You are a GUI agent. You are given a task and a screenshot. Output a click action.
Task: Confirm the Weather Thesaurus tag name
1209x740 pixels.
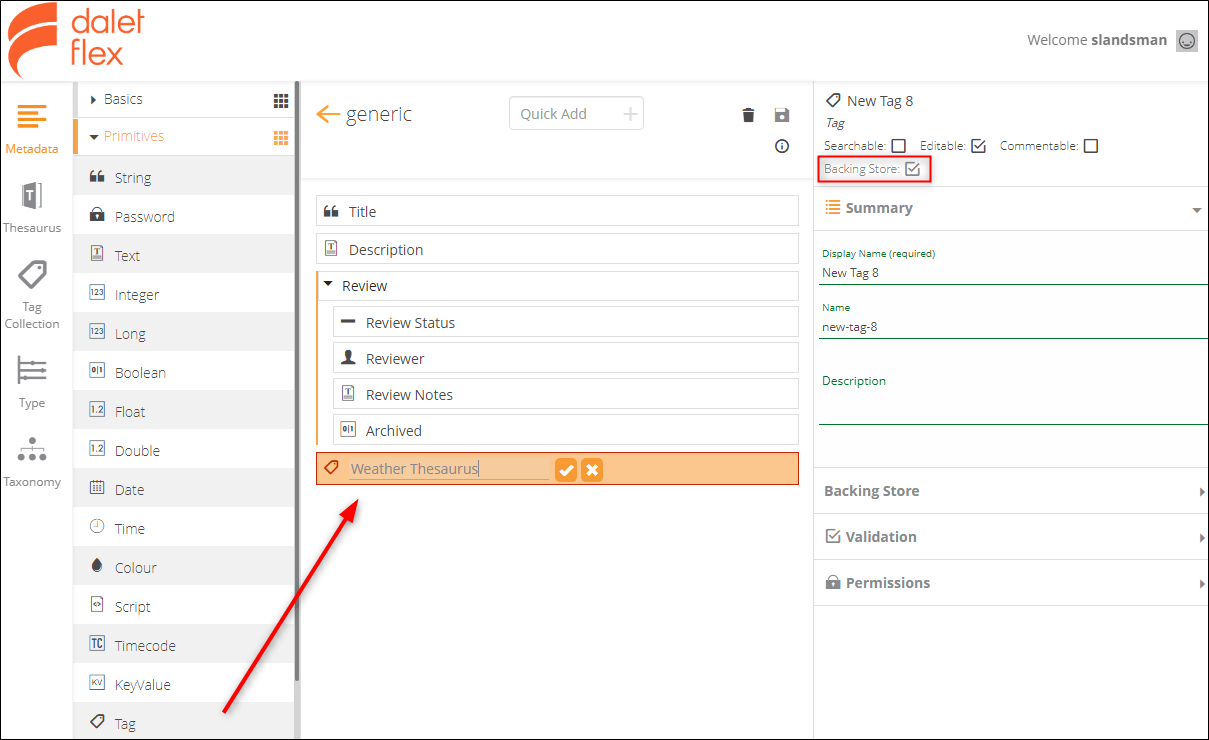pos(566,468)
